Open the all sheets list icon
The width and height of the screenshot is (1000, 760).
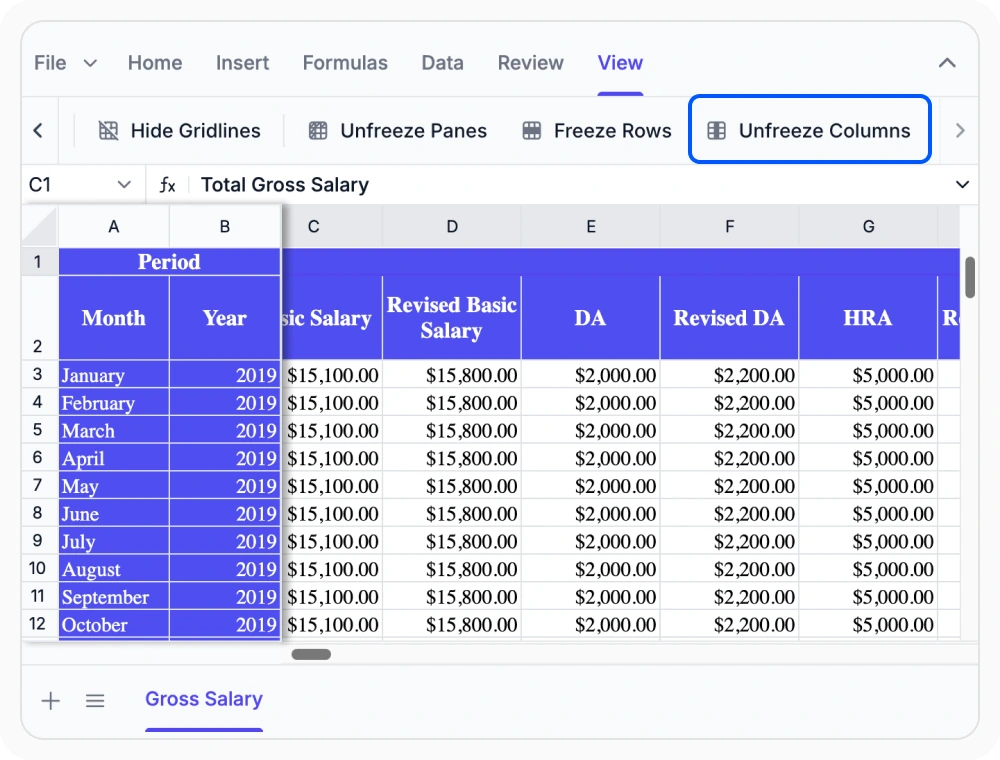point(95,701)
